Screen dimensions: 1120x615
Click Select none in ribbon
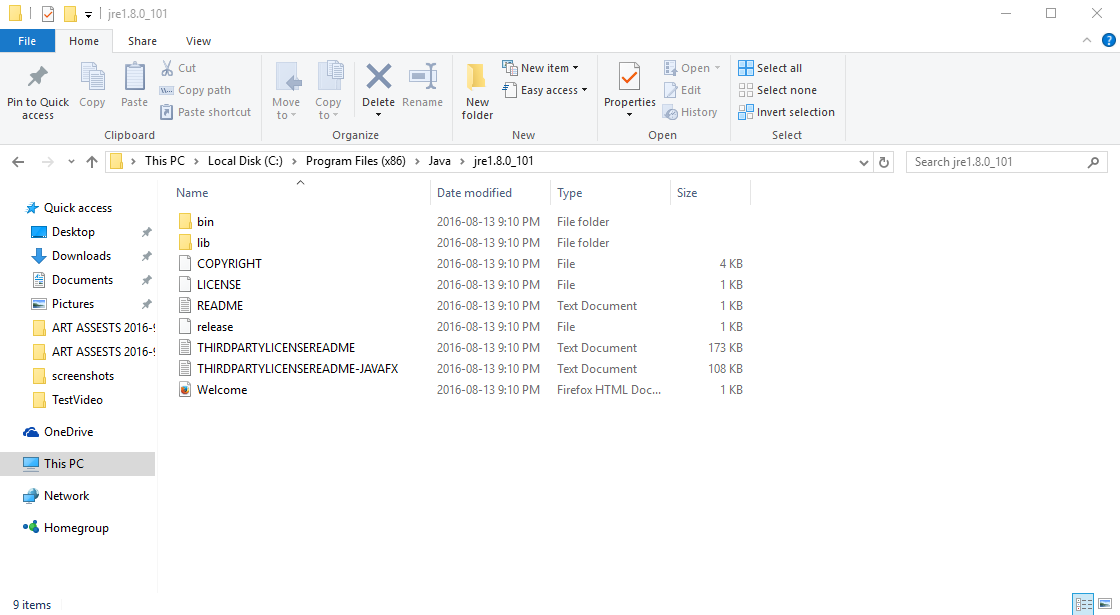tap(777, 90)
